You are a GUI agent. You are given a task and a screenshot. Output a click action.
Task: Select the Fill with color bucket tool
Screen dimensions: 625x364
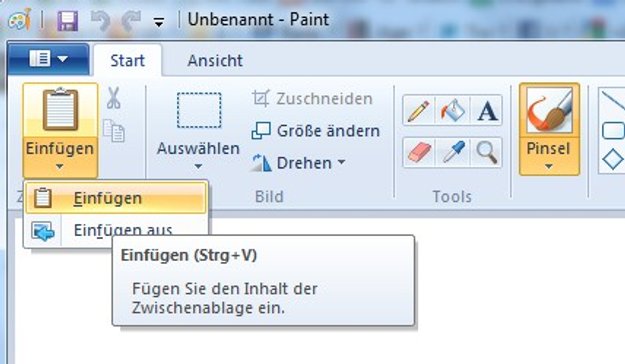pos(453,110)
